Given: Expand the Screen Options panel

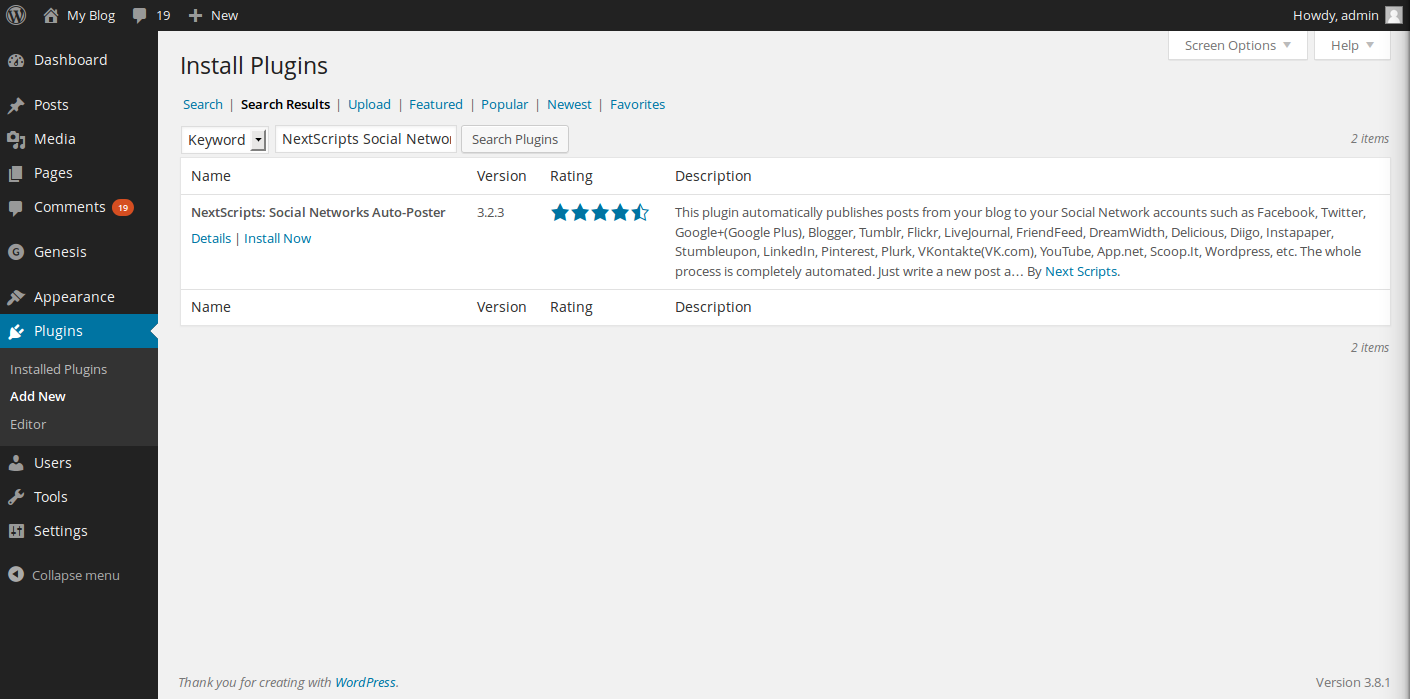Looking at the screenshot, I should pos(1237,45).
